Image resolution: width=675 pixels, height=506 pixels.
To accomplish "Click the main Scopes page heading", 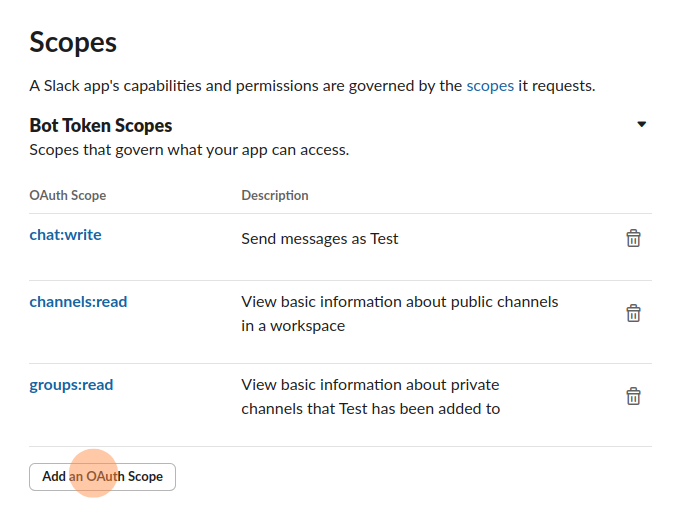I will click(x=73, y=42).
